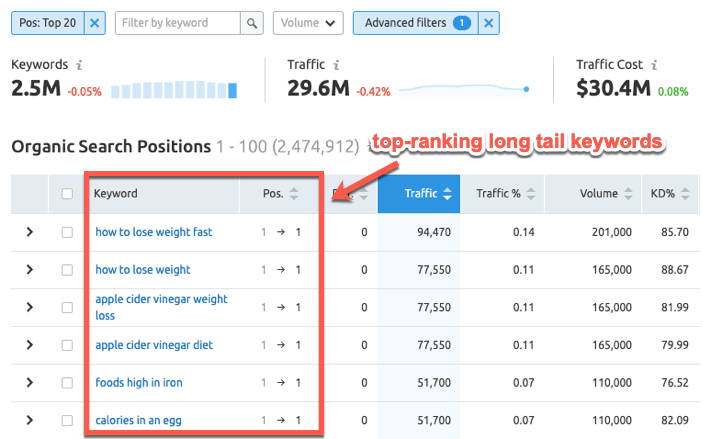Viewport: 703px width, 439px height.
Task: Click the Organic Search Positions heading
Action: tap(111, 147)
